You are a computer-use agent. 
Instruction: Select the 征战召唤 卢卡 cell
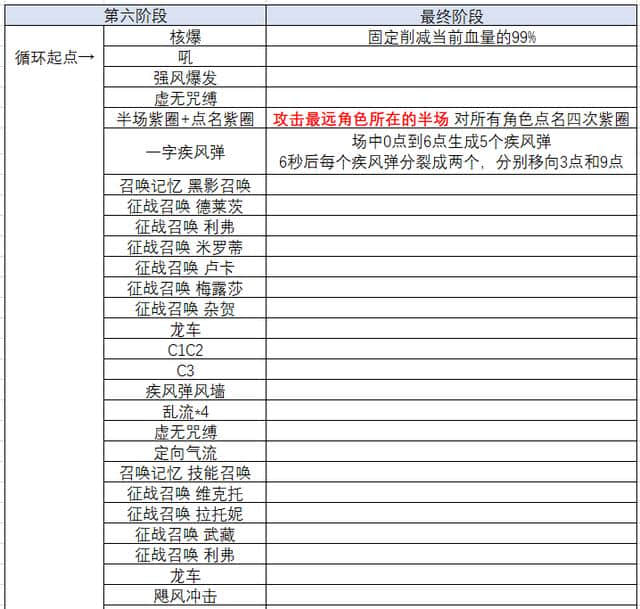click(x=185, y=267)
